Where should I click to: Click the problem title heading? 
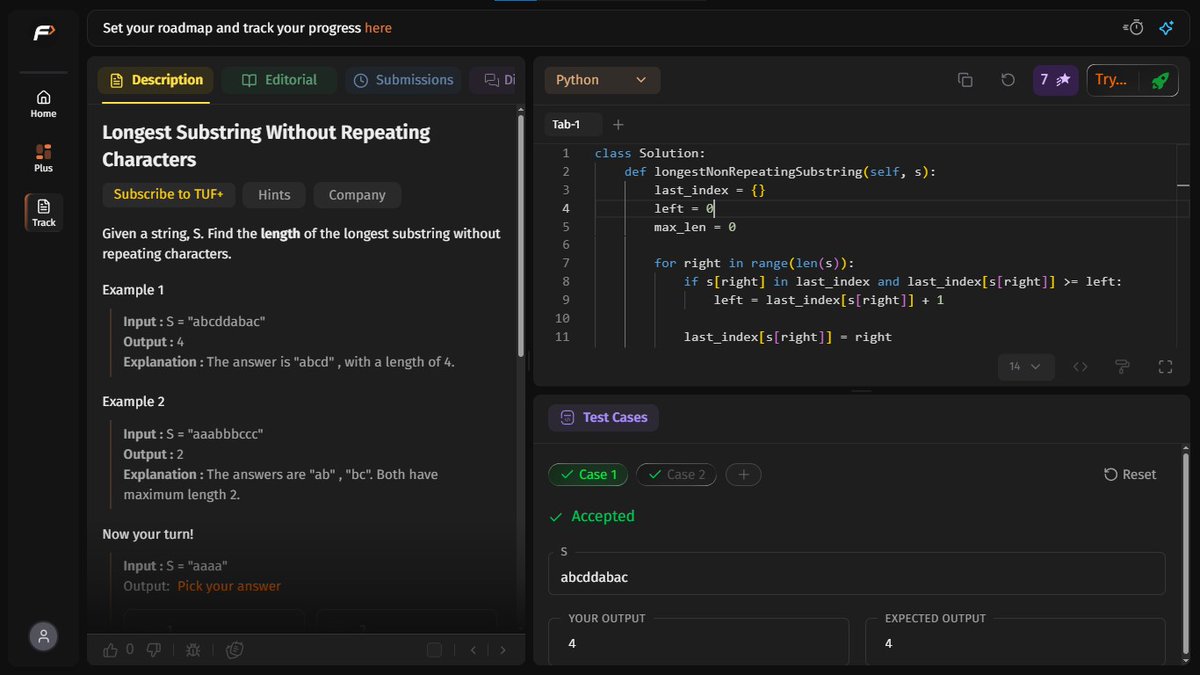coord(266,146)
